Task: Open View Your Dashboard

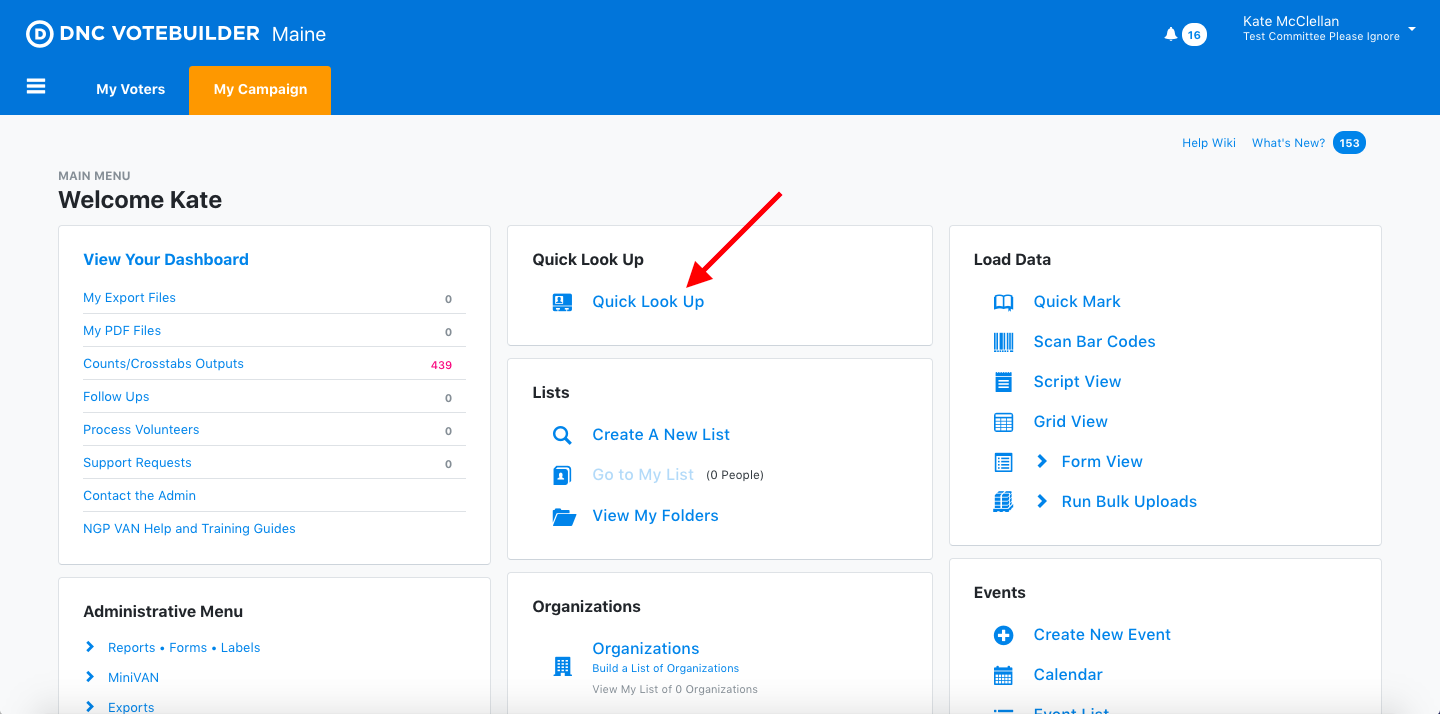Action: pyautogui.click(x=166, y=260)
